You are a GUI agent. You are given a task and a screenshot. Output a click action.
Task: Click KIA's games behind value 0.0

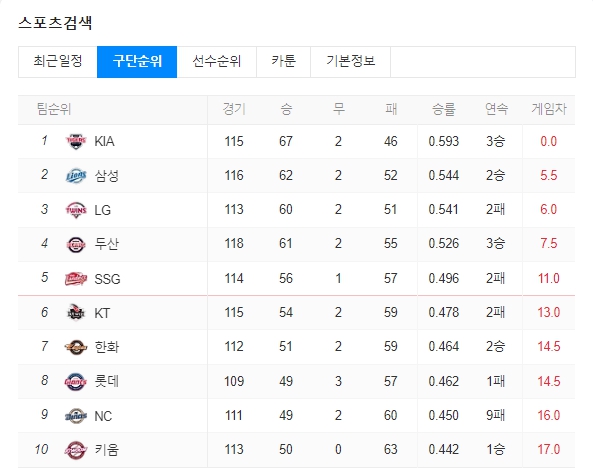(548, 141)
